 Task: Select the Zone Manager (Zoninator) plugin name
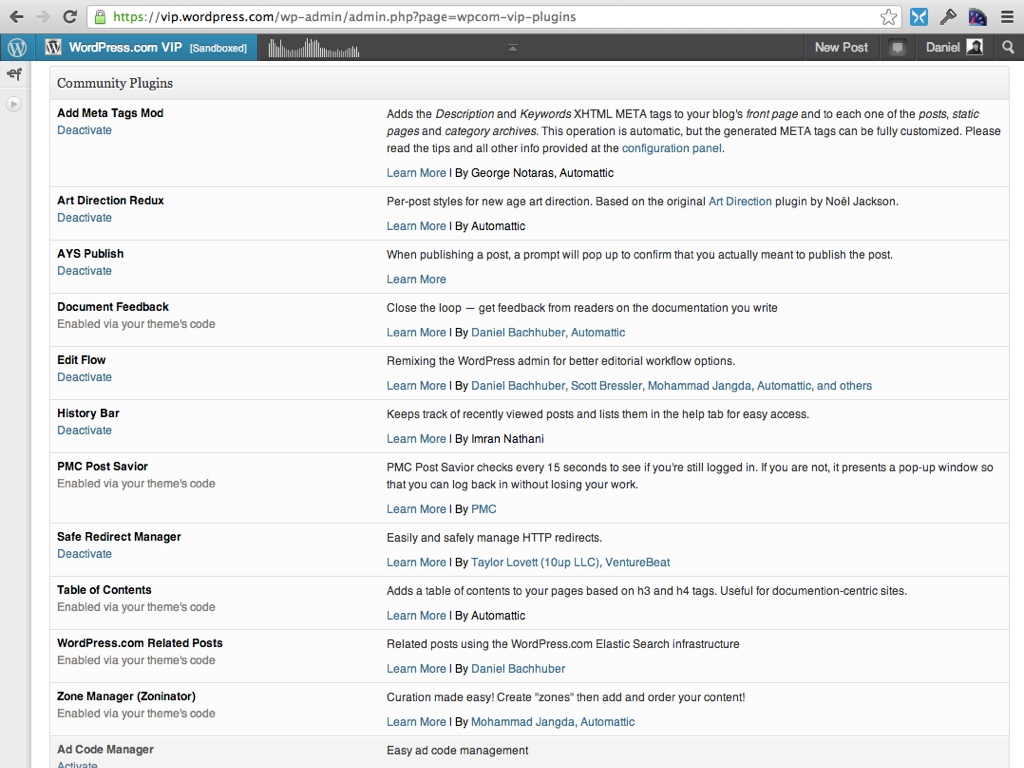(126, 696)
